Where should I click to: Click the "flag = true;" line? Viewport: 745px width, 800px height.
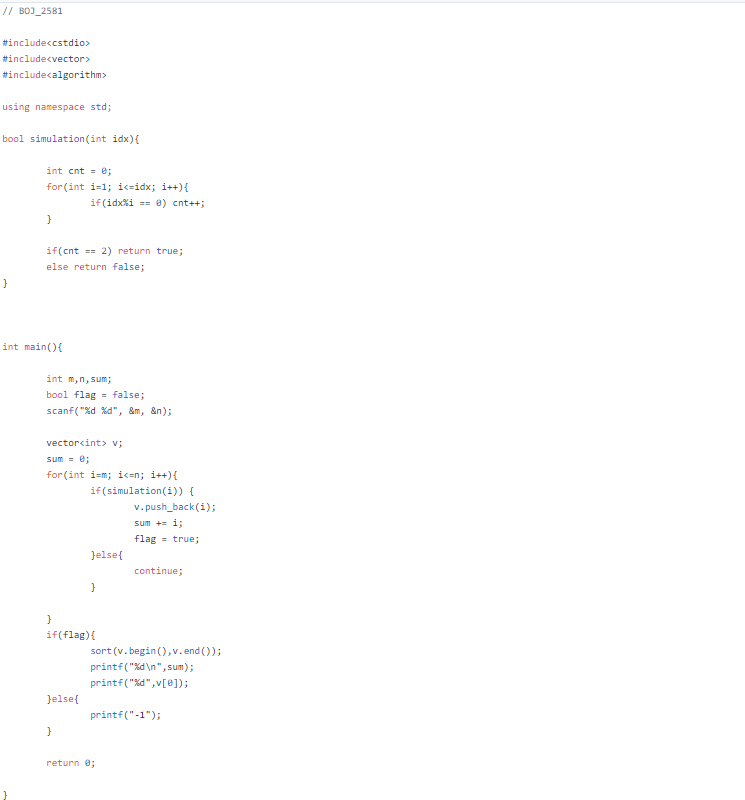click(167, 539)
